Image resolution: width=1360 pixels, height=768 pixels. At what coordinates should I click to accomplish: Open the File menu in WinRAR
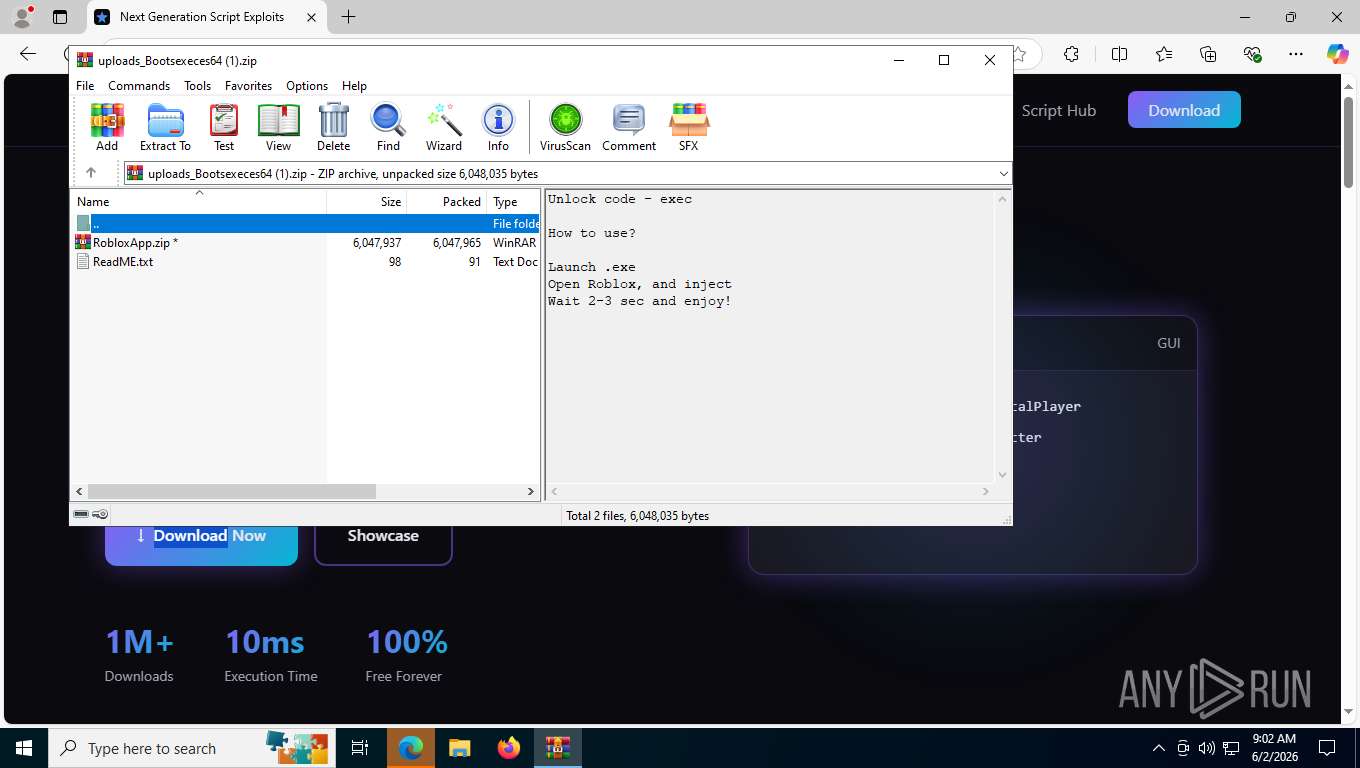(85, 86)
